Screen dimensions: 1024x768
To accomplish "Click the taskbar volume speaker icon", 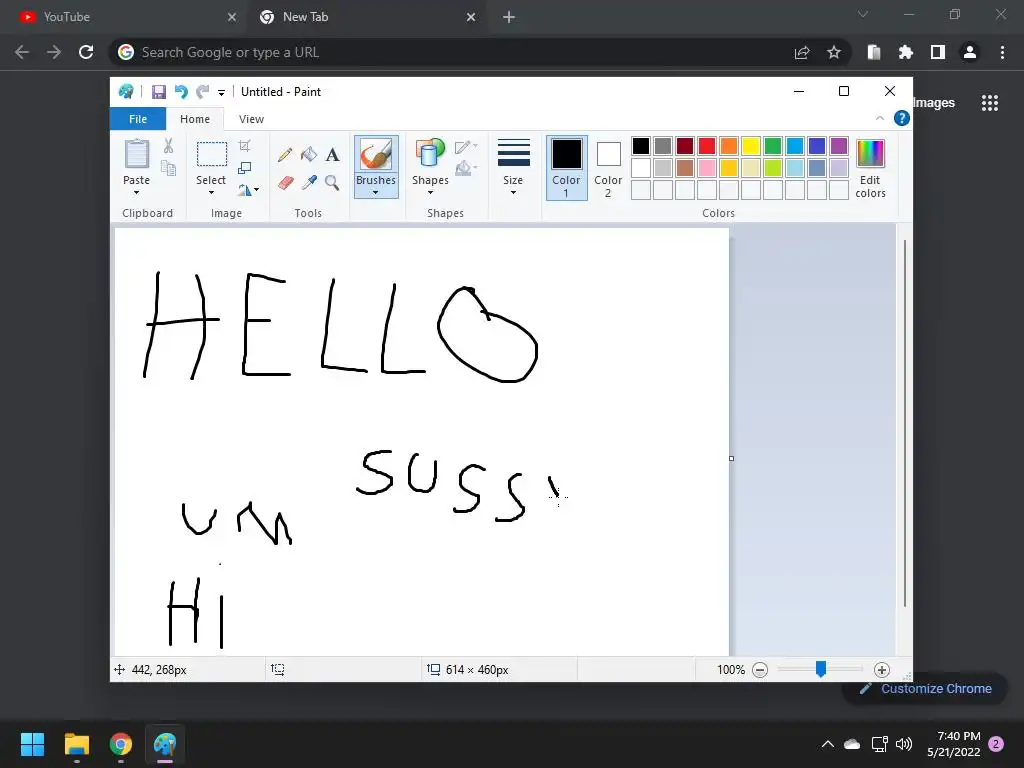I will coord(904,744).
